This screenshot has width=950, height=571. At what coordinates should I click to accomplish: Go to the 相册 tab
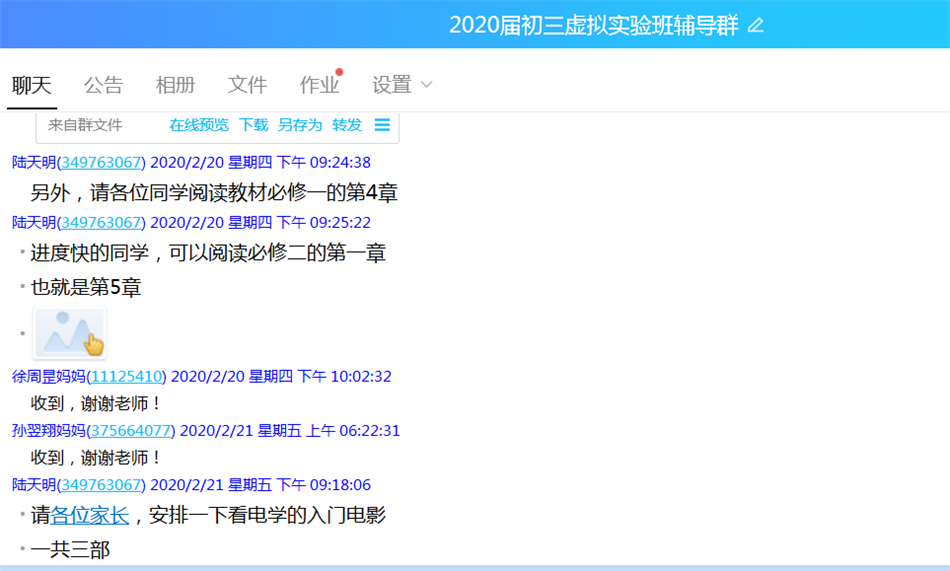click(175, 85)
